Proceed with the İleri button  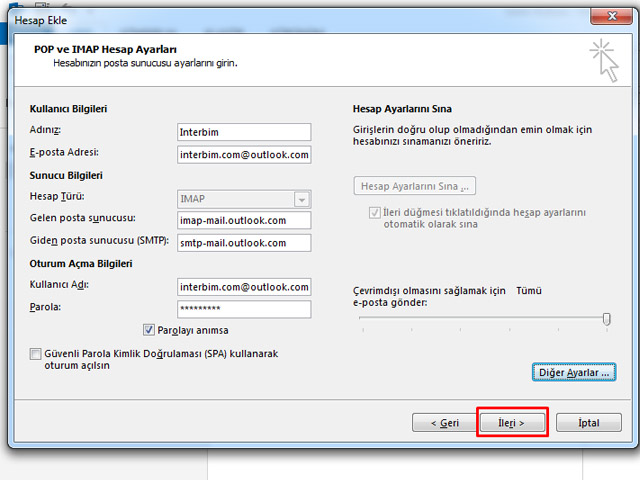coord(512,423)
